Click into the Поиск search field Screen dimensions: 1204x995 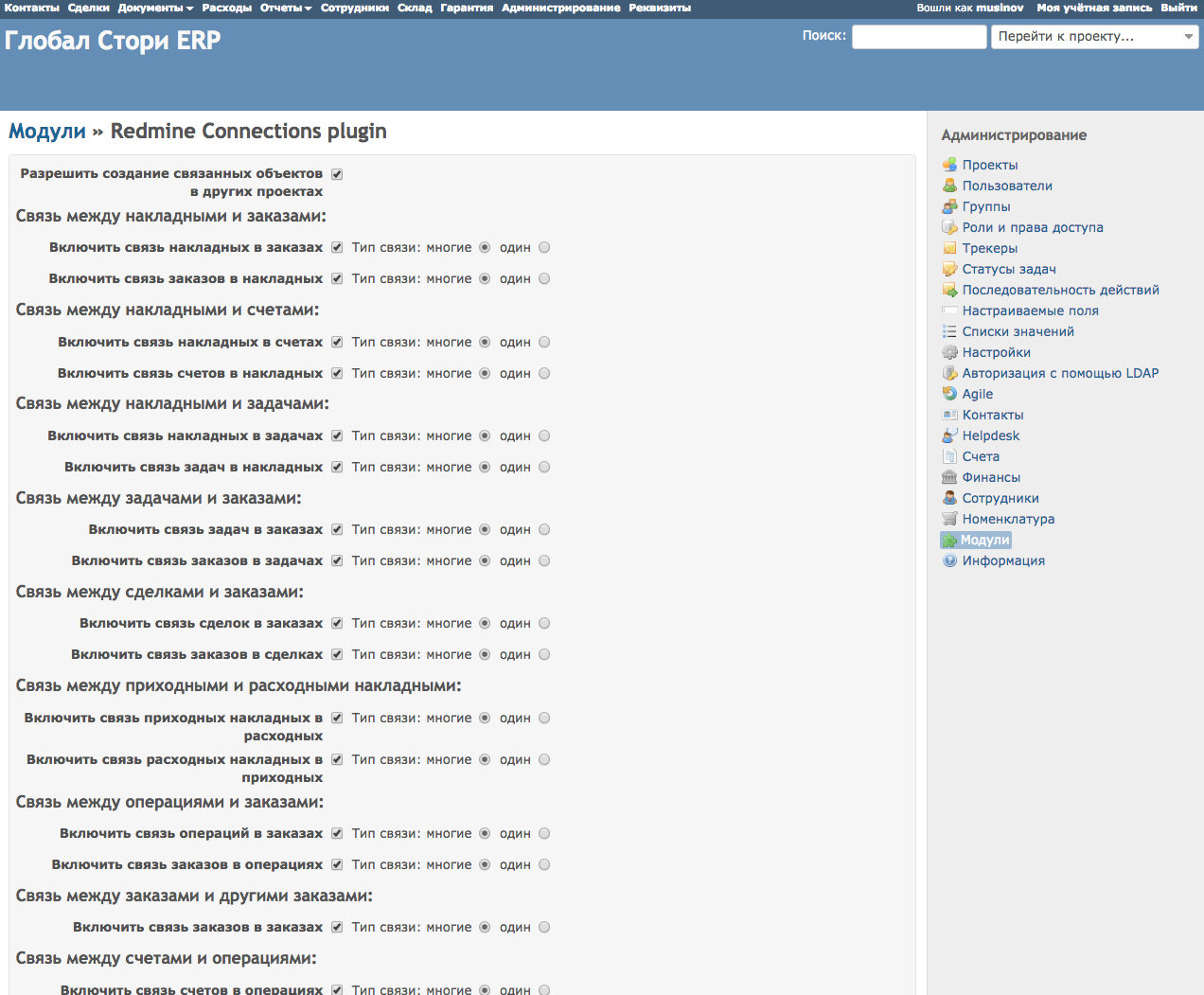(919, 36)
